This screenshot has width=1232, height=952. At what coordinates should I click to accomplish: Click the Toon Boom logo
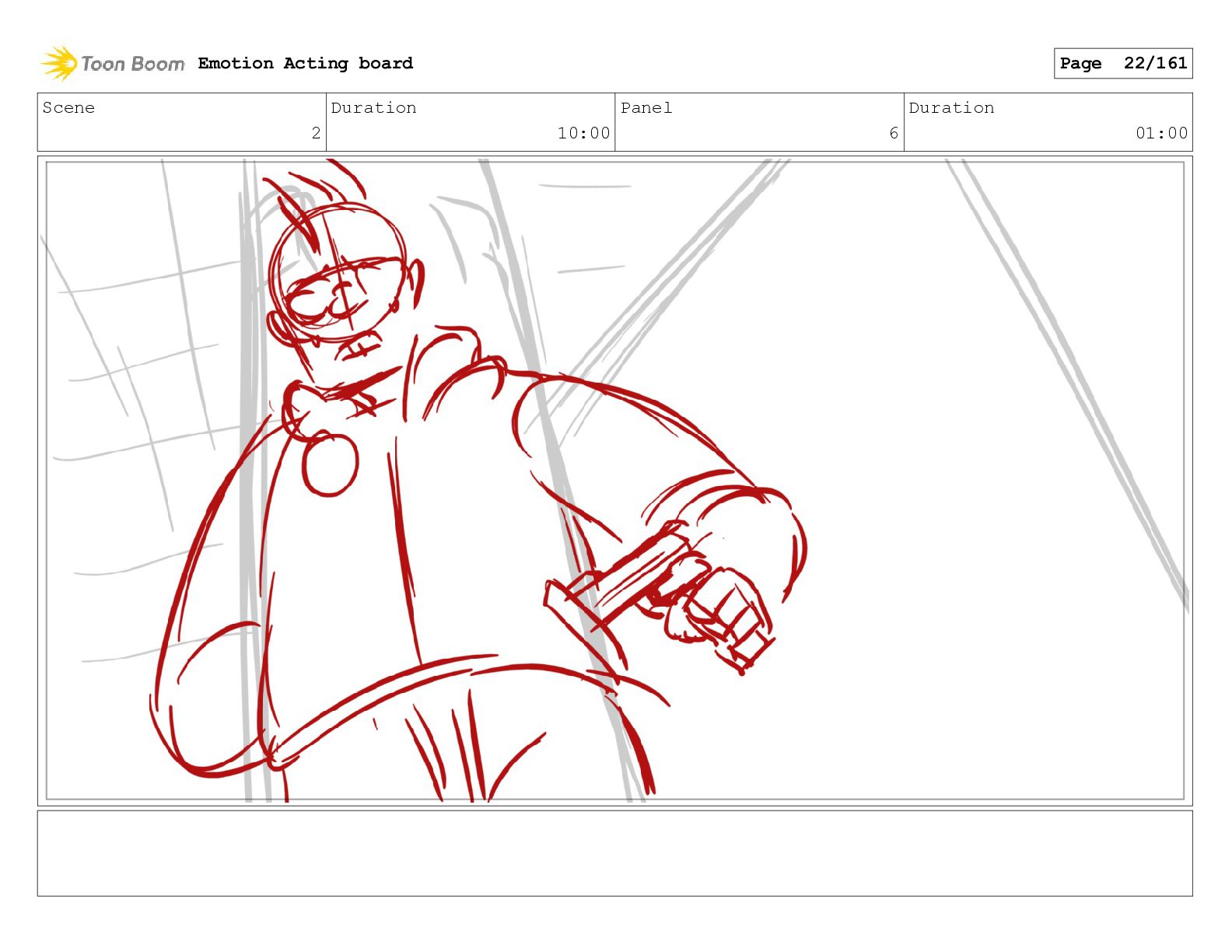click(x=113, y=63)
